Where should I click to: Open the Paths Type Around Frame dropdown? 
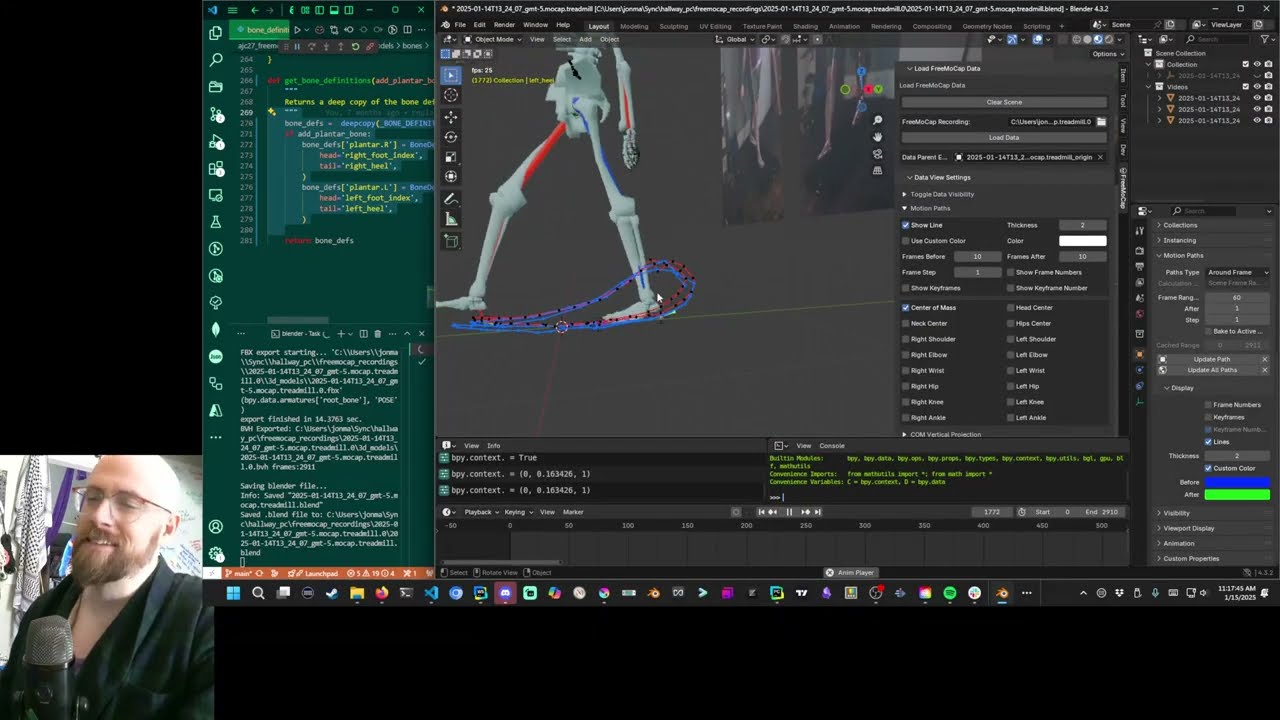[x=1238, y=272]
